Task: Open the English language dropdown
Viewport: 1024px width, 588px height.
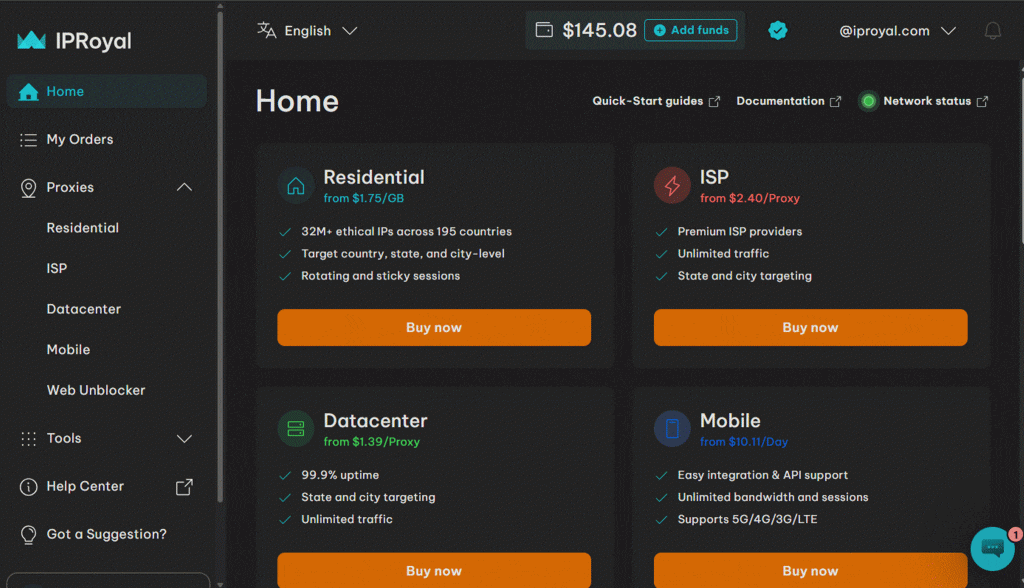Action: click(308, 31)
